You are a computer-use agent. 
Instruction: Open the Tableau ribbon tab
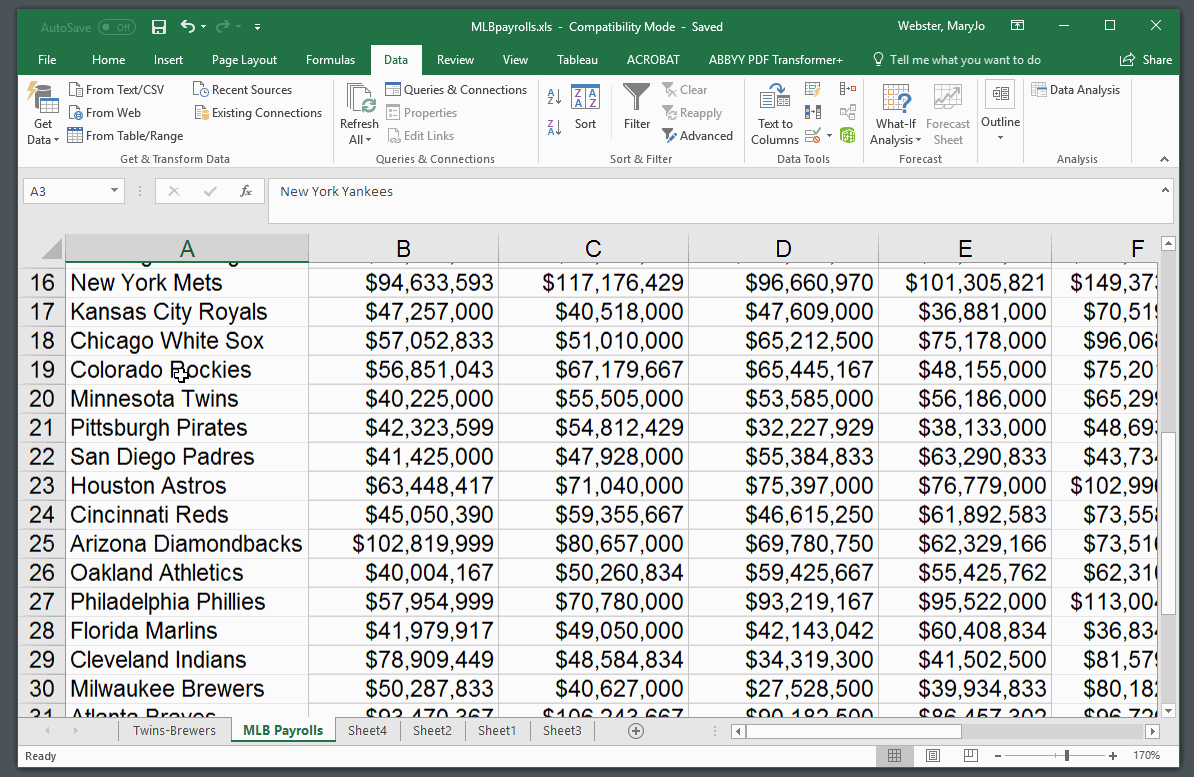coord(577,59)
